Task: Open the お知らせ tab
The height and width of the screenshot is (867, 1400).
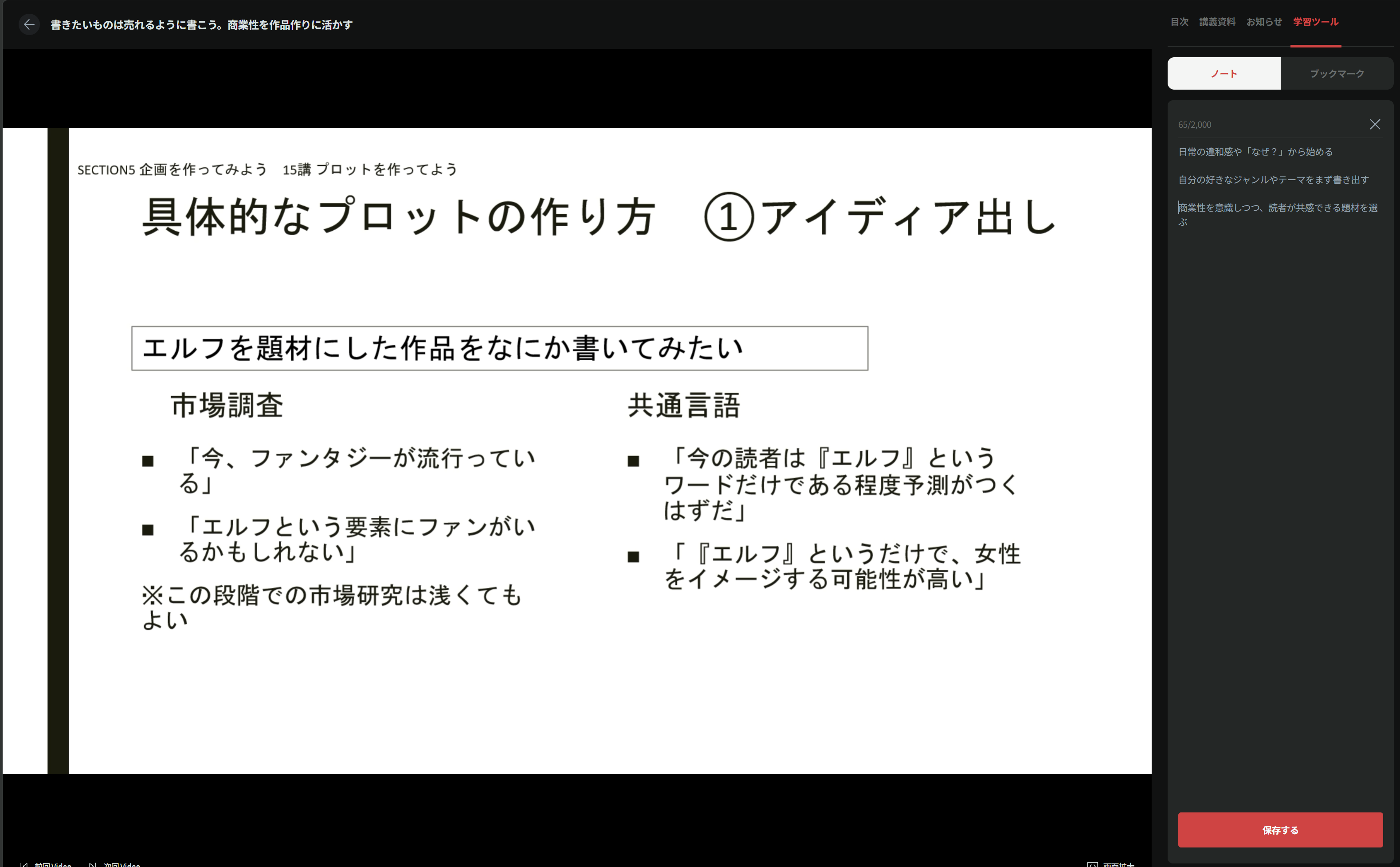Action: click(1263, 22)
